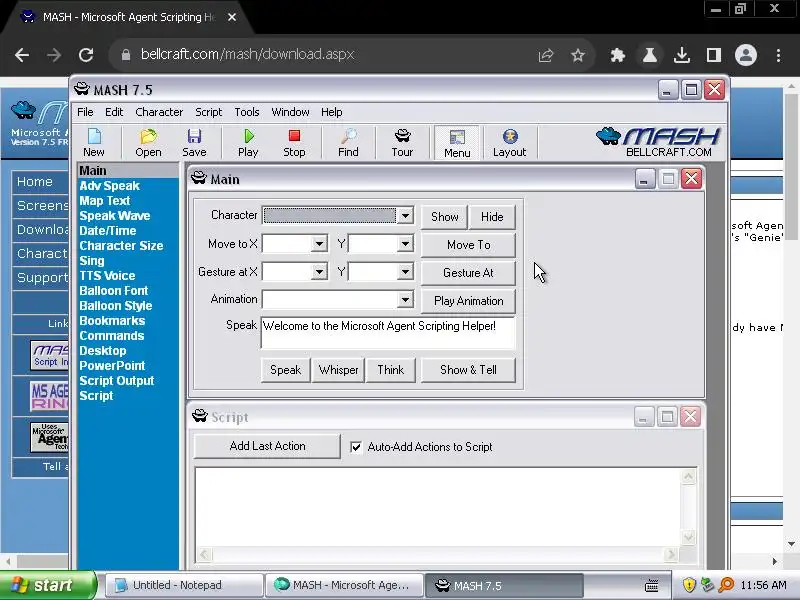Expand the Character dropdown
Viewport: 800px width, 600px height.
click(x=405, y=216)
